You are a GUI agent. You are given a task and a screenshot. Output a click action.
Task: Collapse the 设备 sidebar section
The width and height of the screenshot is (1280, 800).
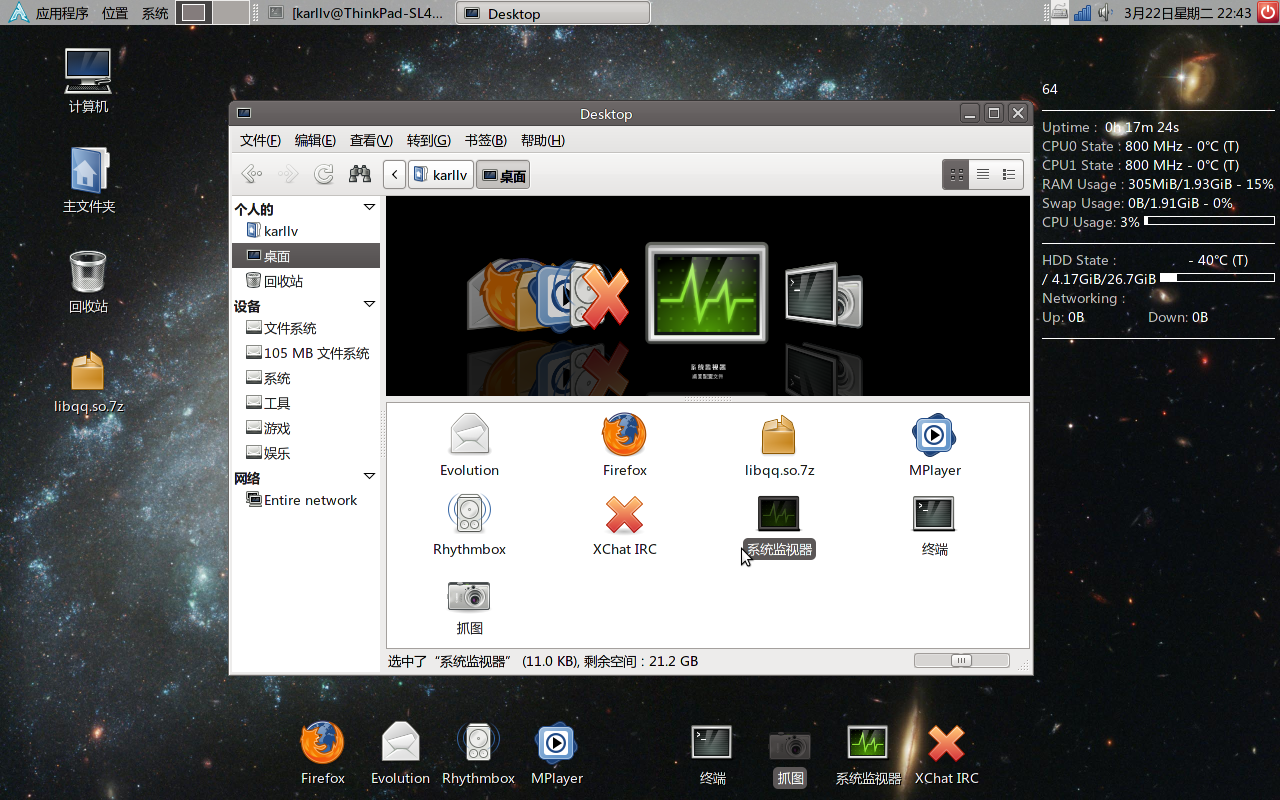tap(369, 305)
